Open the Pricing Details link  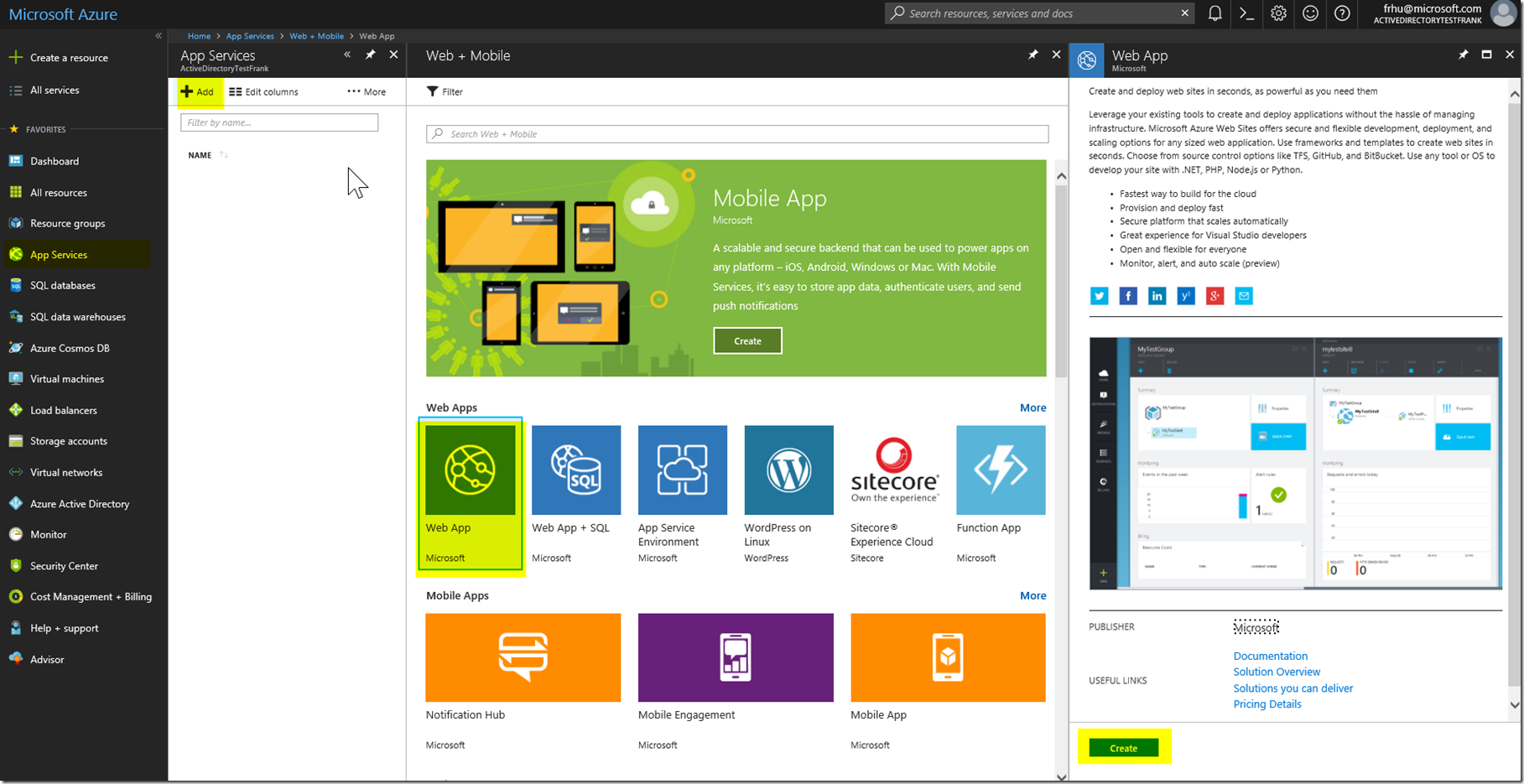(1267, 704)
